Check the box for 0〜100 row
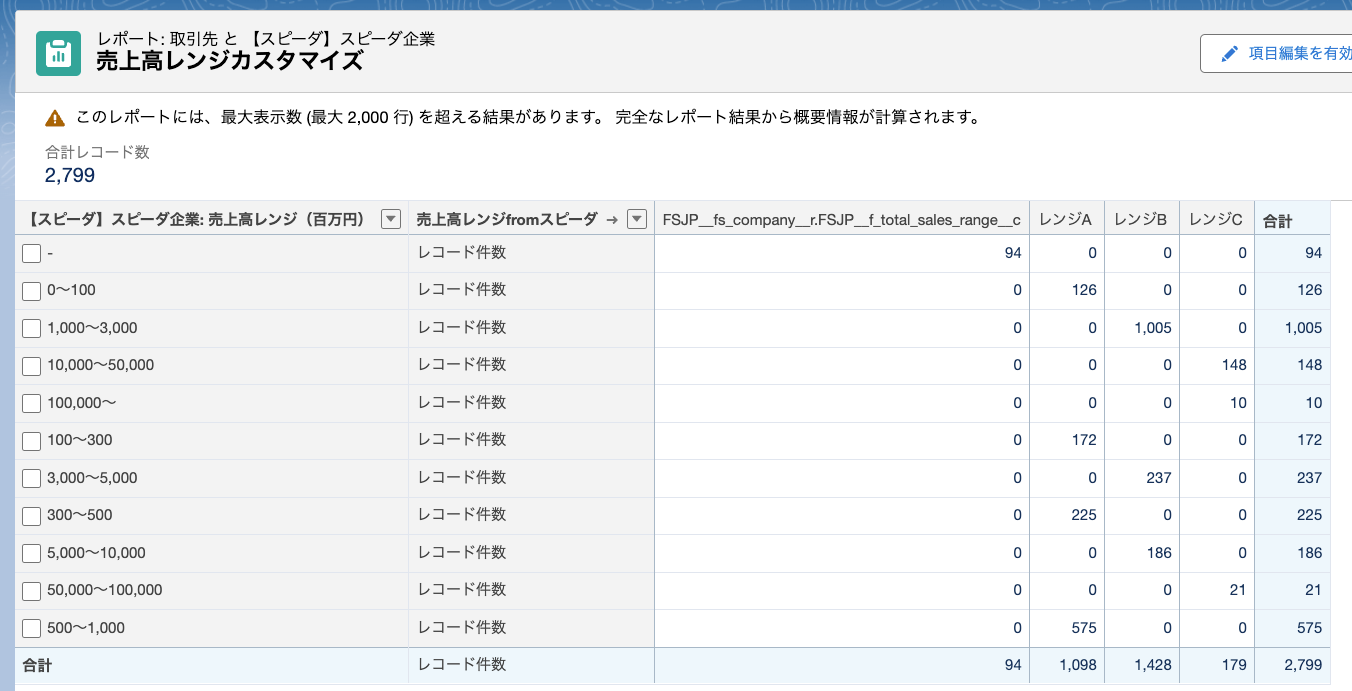Viewport: 1352px width, 691px height. click(31, 291)
